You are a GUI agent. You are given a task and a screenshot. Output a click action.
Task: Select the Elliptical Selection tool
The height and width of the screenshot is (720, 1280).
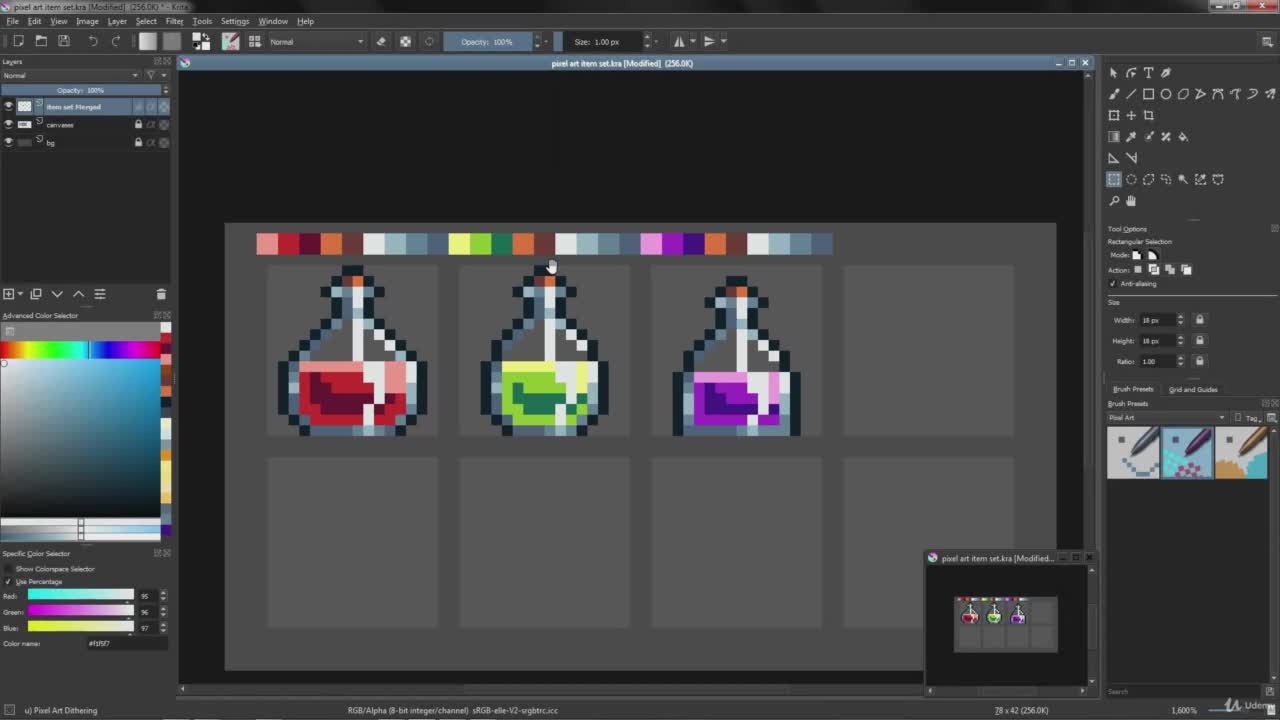1131,180
